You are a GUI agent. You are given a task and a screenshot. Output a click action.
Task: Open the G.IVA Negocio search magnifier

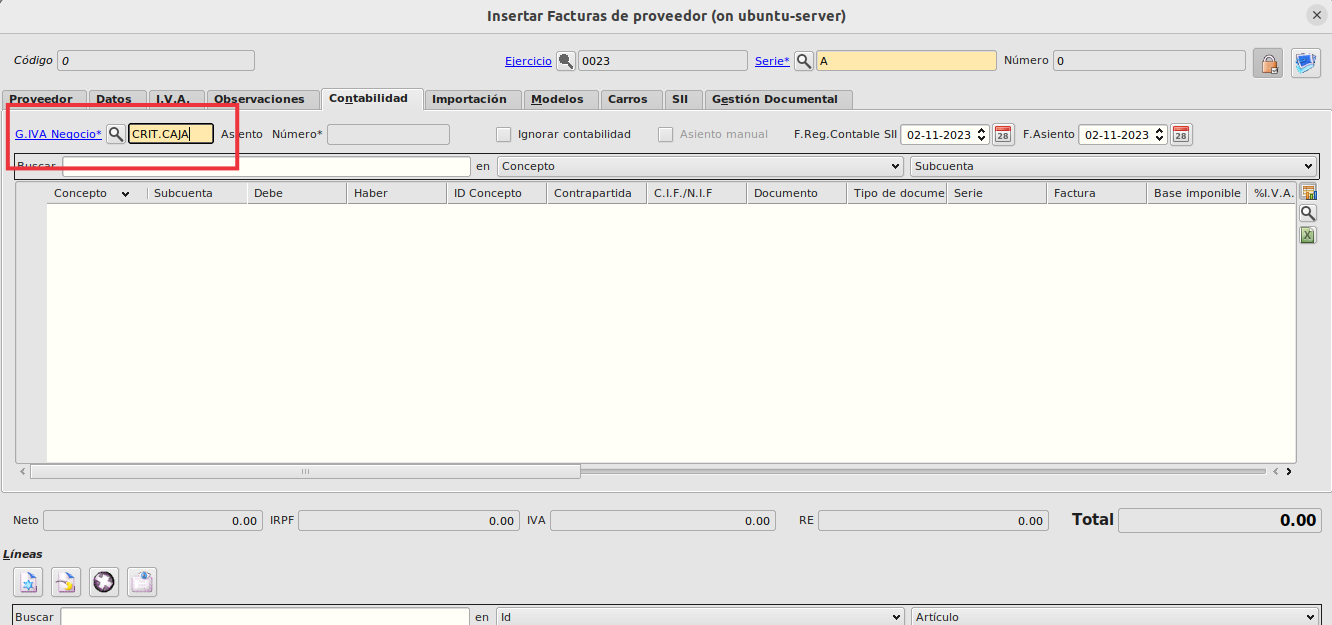[116, 134]
